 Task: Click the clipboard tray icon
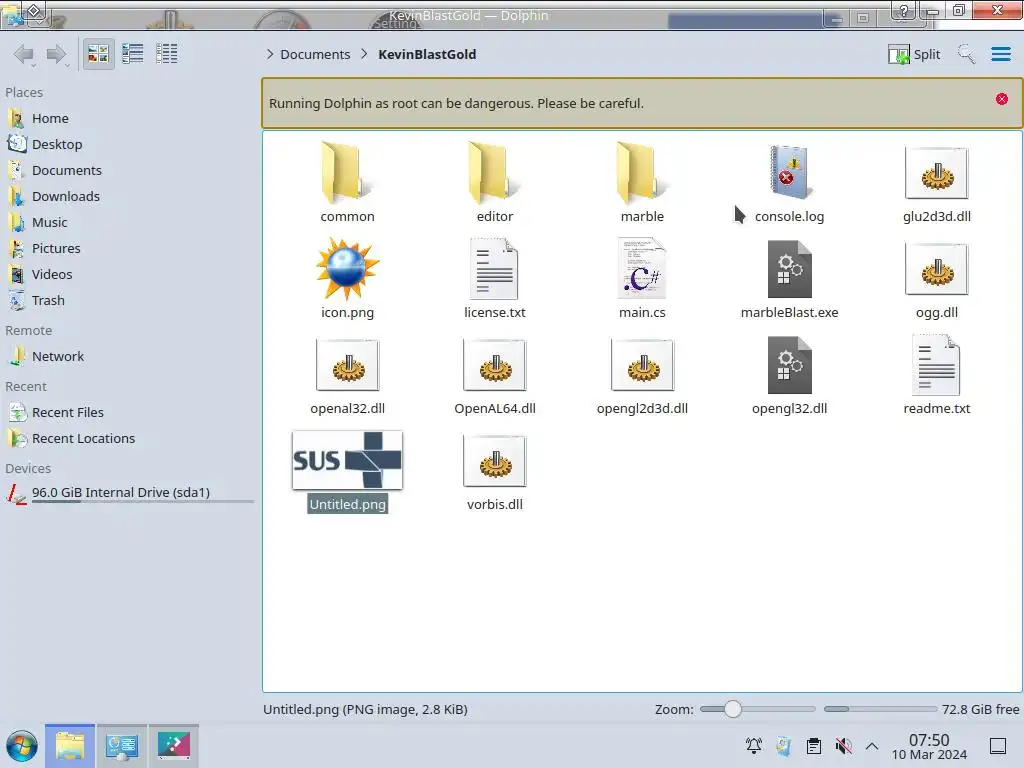(x=814, y=746)
